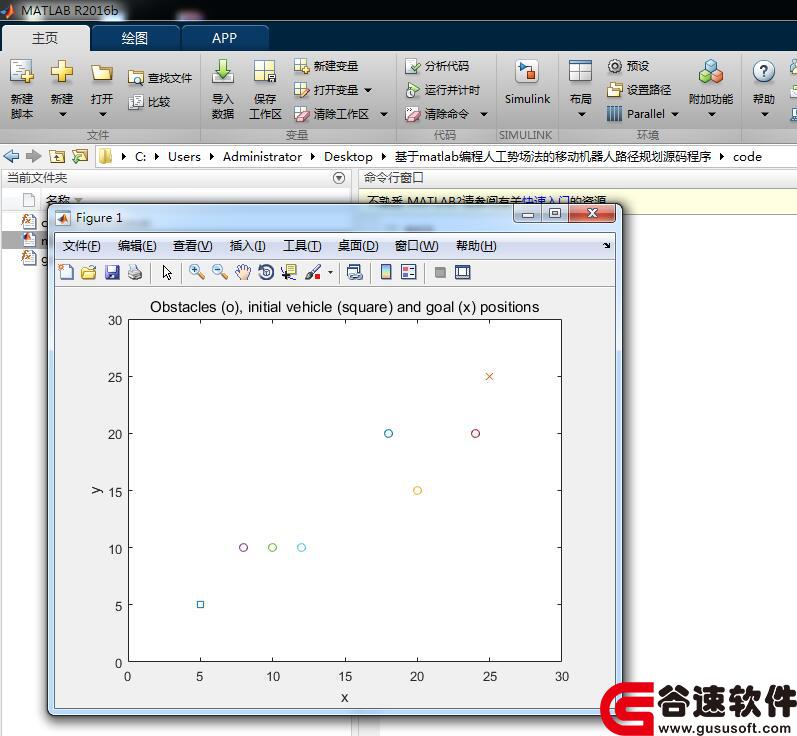The image size is (797, 736).
Task: Click the New Script (新建脚本) icon
Action: click(22, 72)
